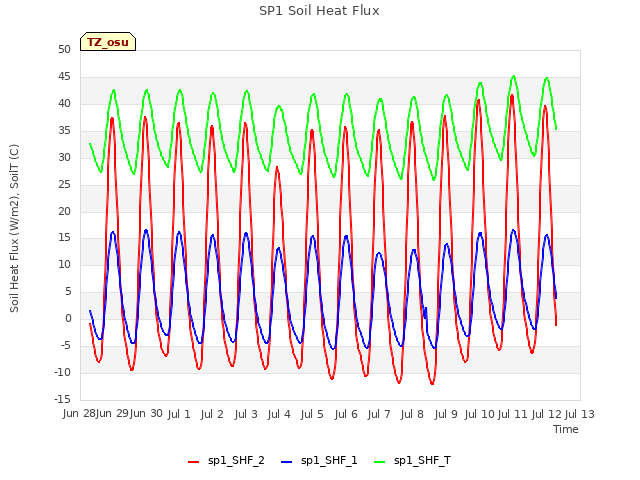640x480 pixels.
Task: Click the Jun 30 x-axis tick label
Action: click(146, 414)
